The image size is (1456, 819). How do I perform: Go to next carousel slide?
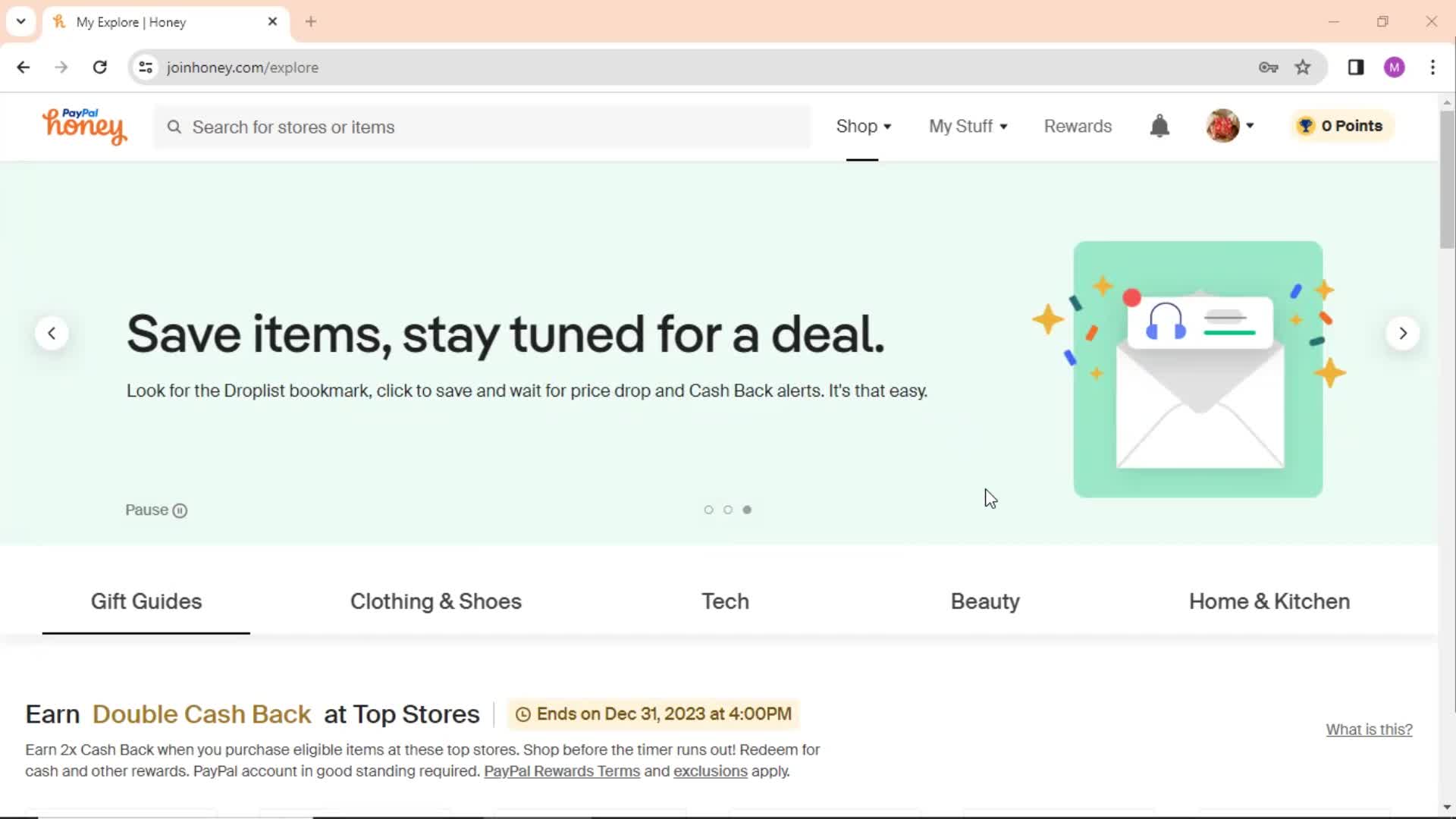point(1402,333)
